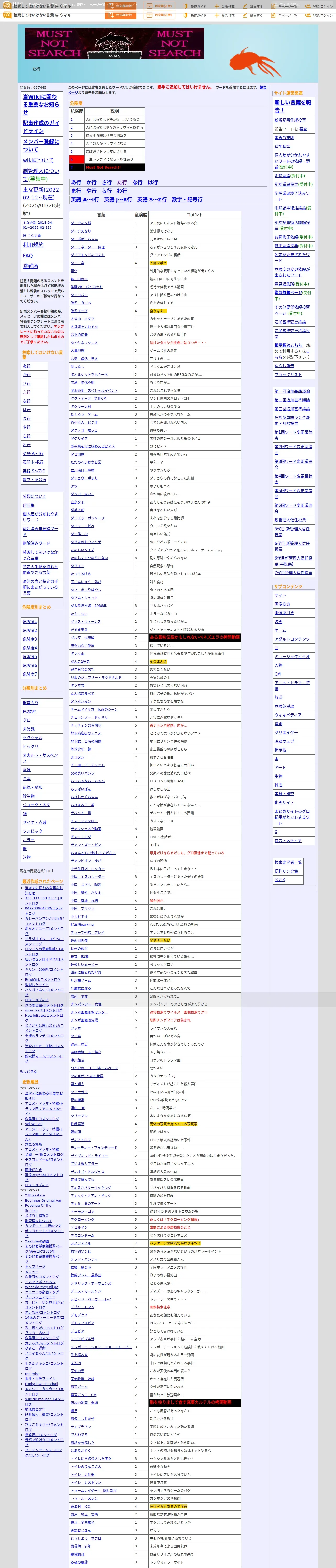The height and width of the screenshot is (1568, 336).
Task: Click the 'Must Not Search!!' text in the black cell
Action: coord(103,168)
